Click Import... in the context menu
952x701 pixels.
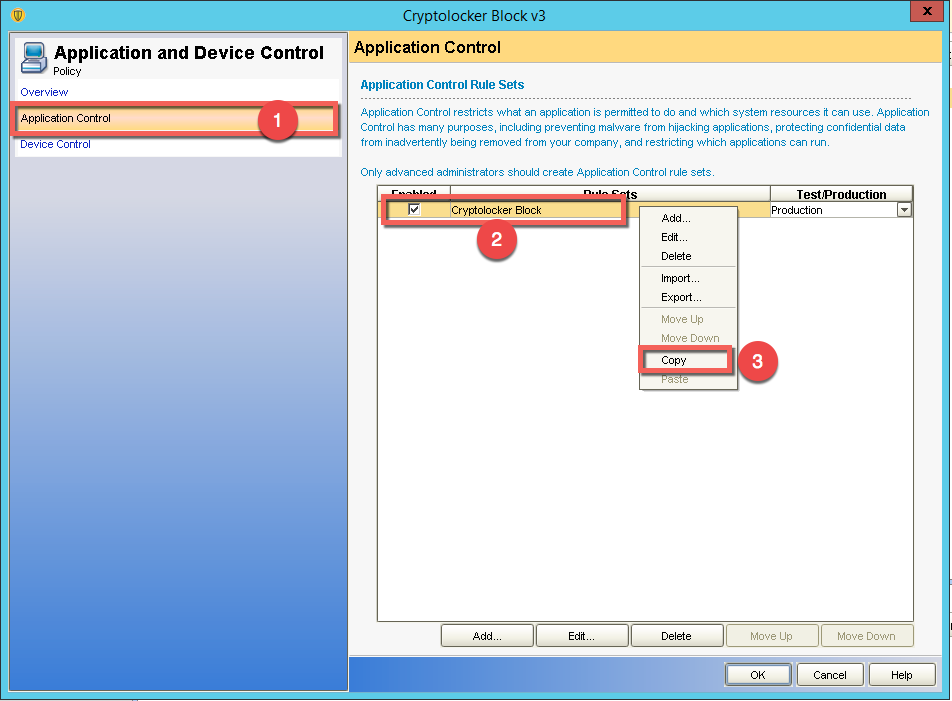tap(680, 278)
